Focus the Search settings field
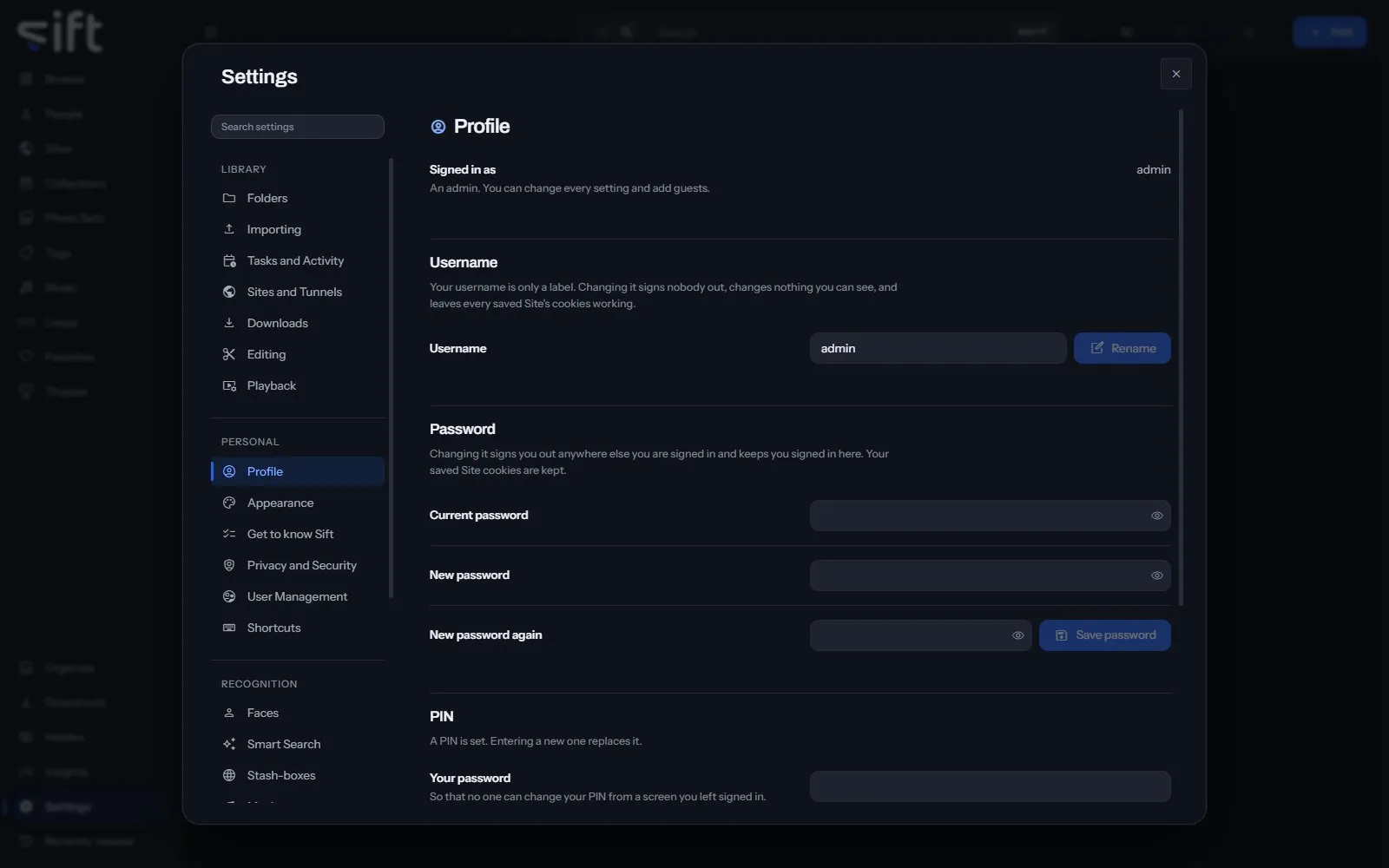Image resolution: width=1389 pixels, height=868 pixels. (x=298, y=127)
